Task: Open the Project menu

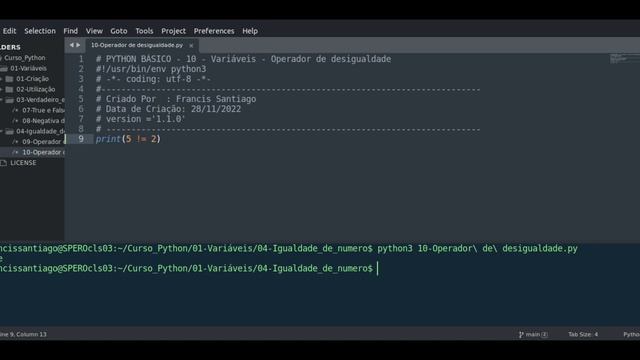Action: (x=173, y=31)
